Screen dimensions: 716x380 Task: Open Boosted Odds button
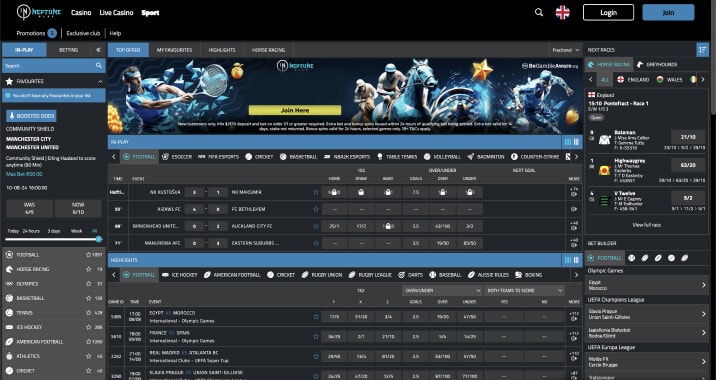point(32,116)
